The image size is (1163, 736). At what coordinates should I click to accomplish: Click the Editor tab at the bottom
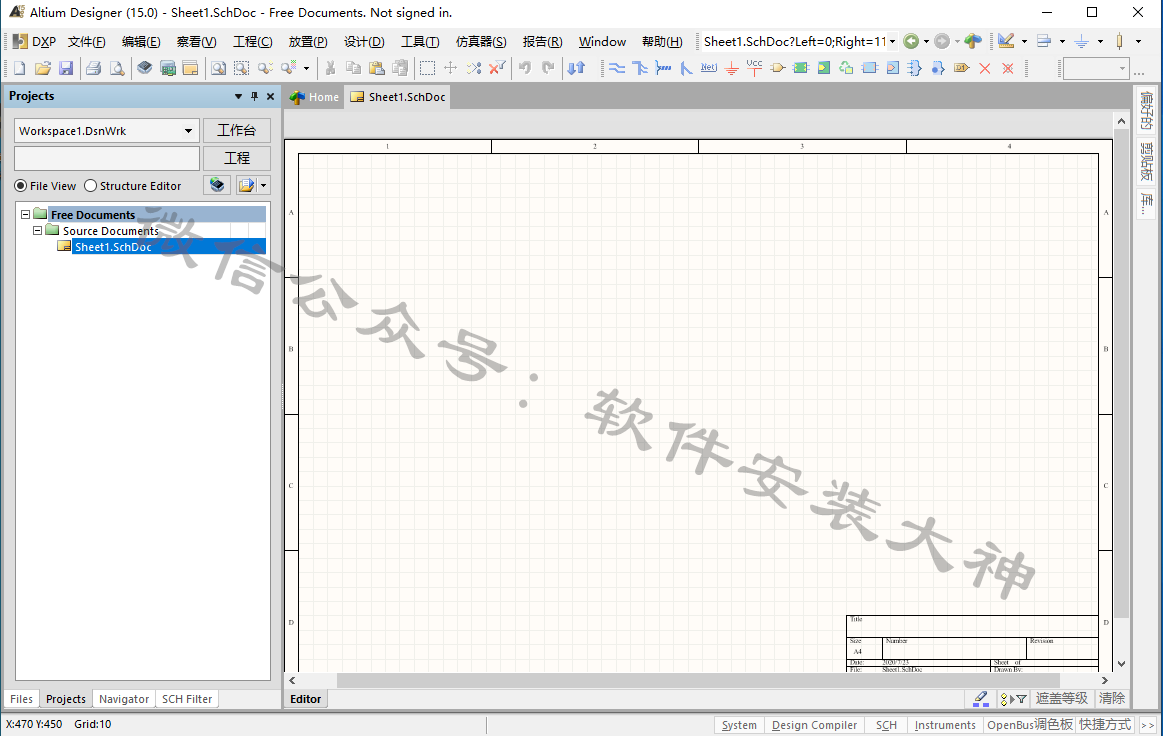(306, 699)
